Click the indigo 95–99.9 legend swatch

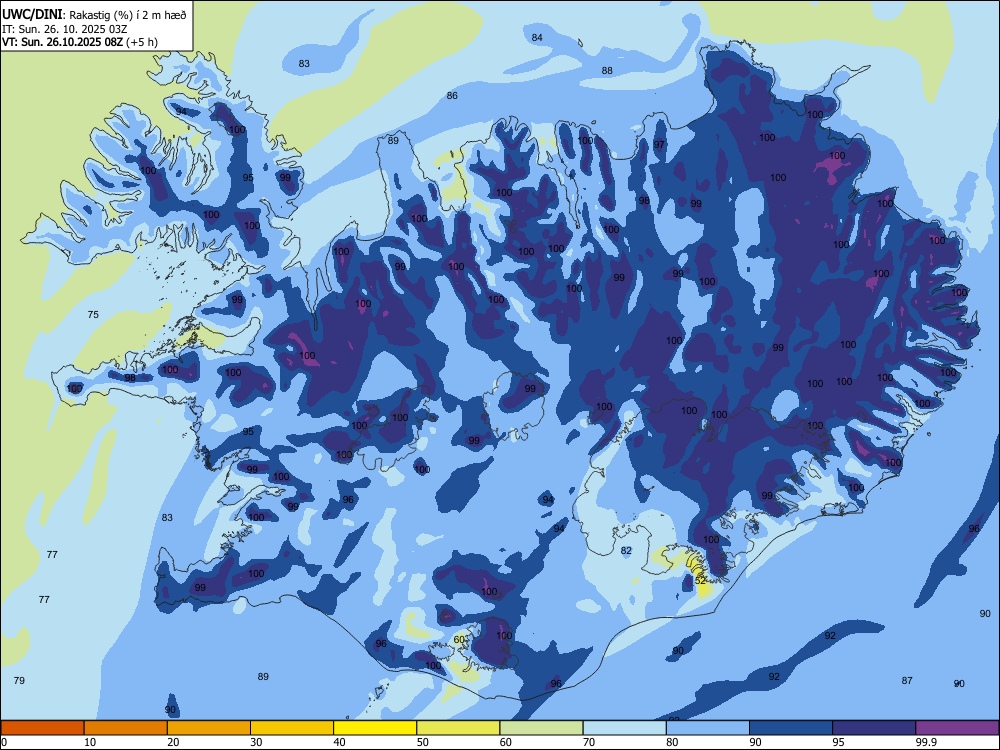tap(874, 728)
